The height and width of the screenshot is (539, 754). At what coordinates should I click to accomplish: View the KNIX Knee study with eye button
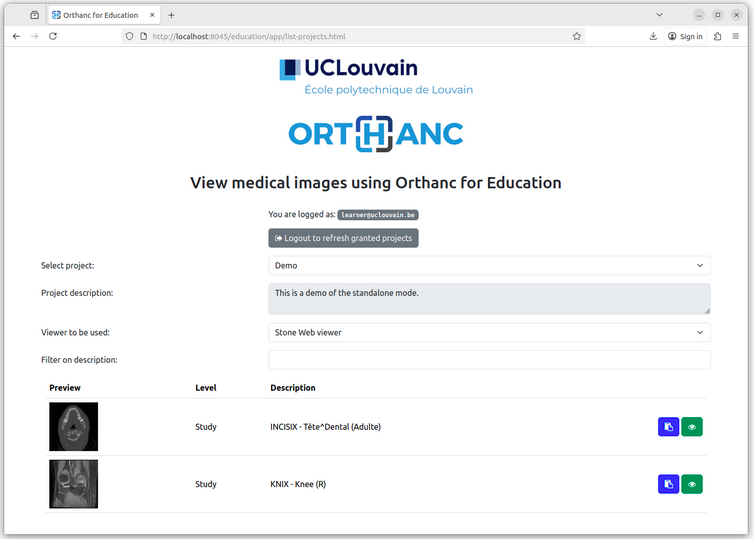click(692, 484)
